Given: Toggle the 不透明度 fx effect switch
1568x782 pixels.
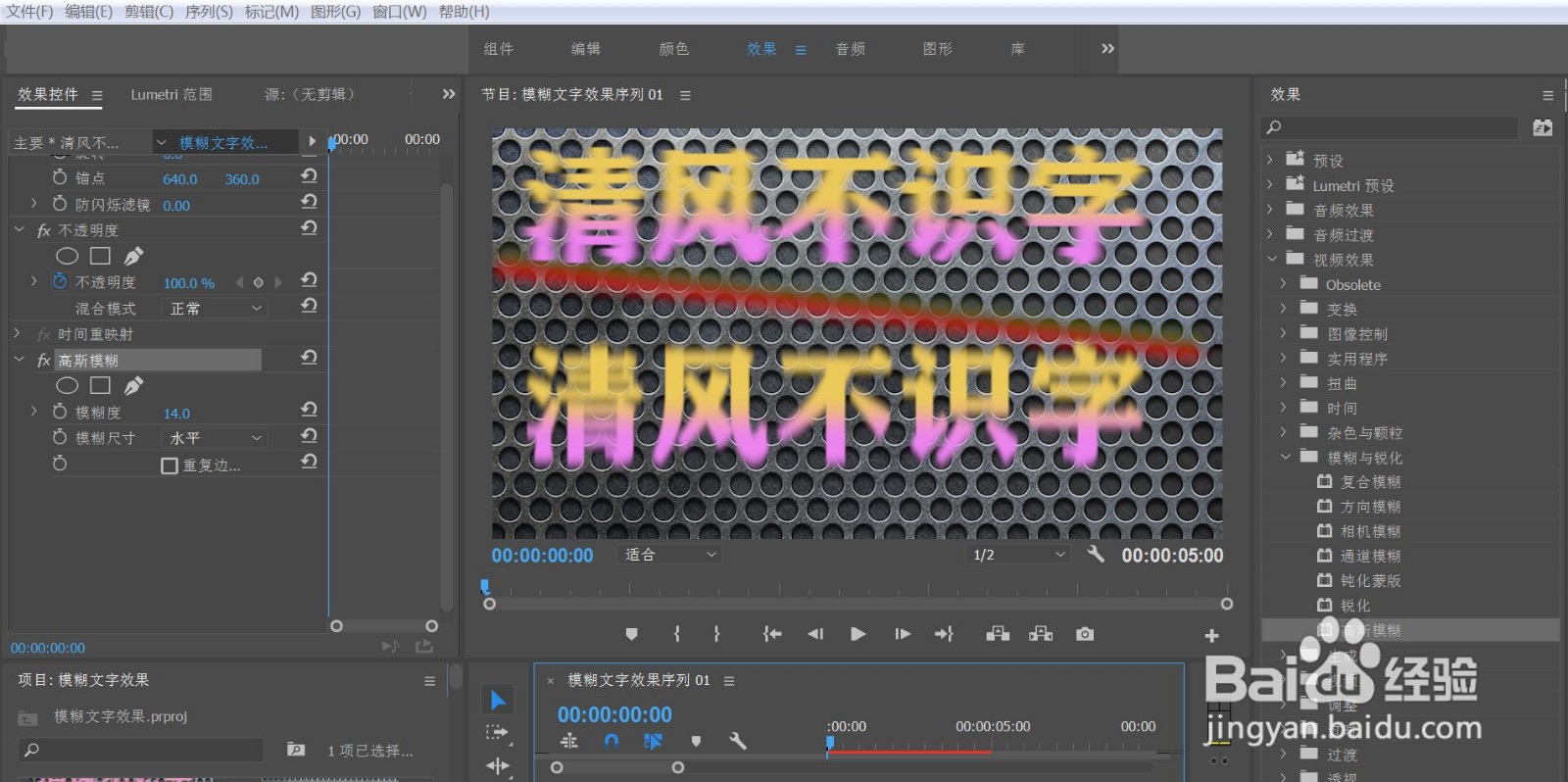Looking at the screenshot, I should 43,230.
